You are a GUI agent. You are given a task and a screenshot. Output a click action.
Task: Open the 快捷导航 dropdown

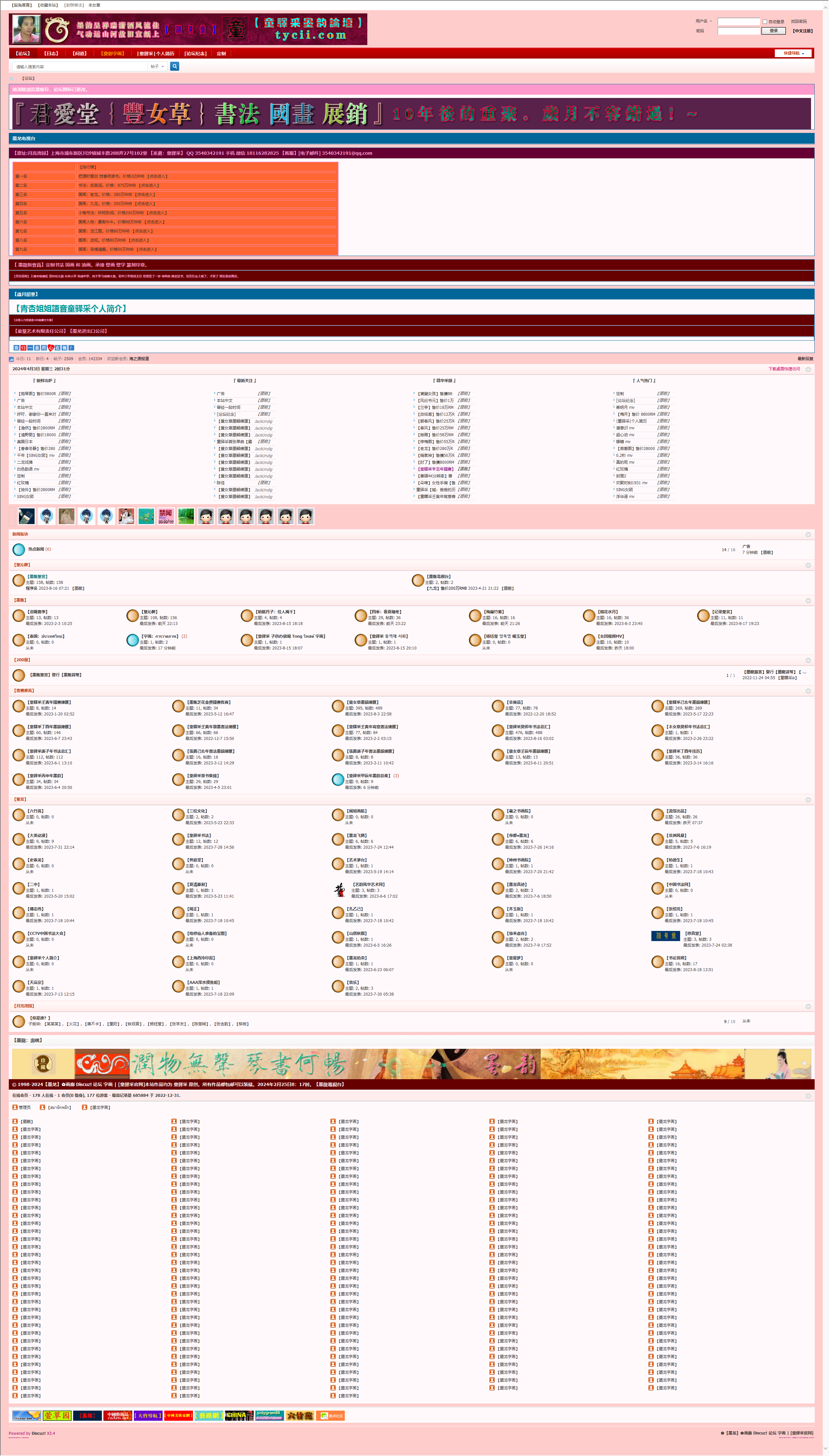click(x=793, y=54)
